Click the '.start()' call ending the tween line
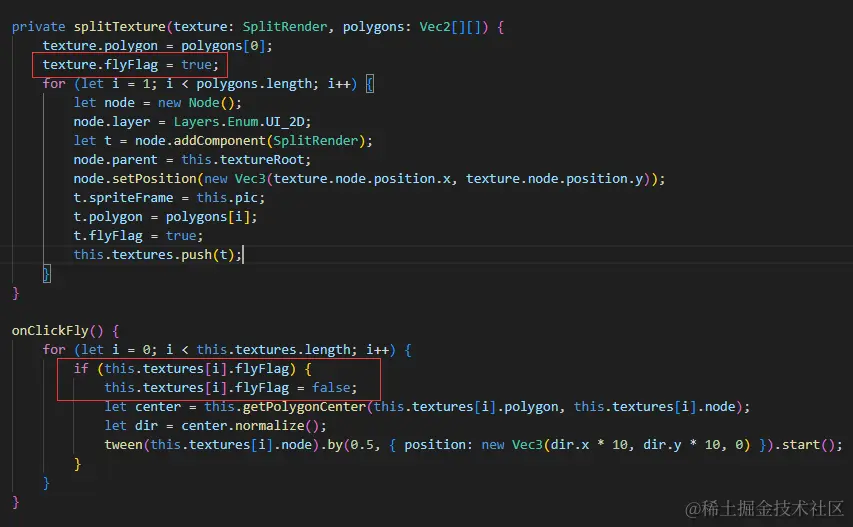Screen dimensions: 853x527 point(805,445)
